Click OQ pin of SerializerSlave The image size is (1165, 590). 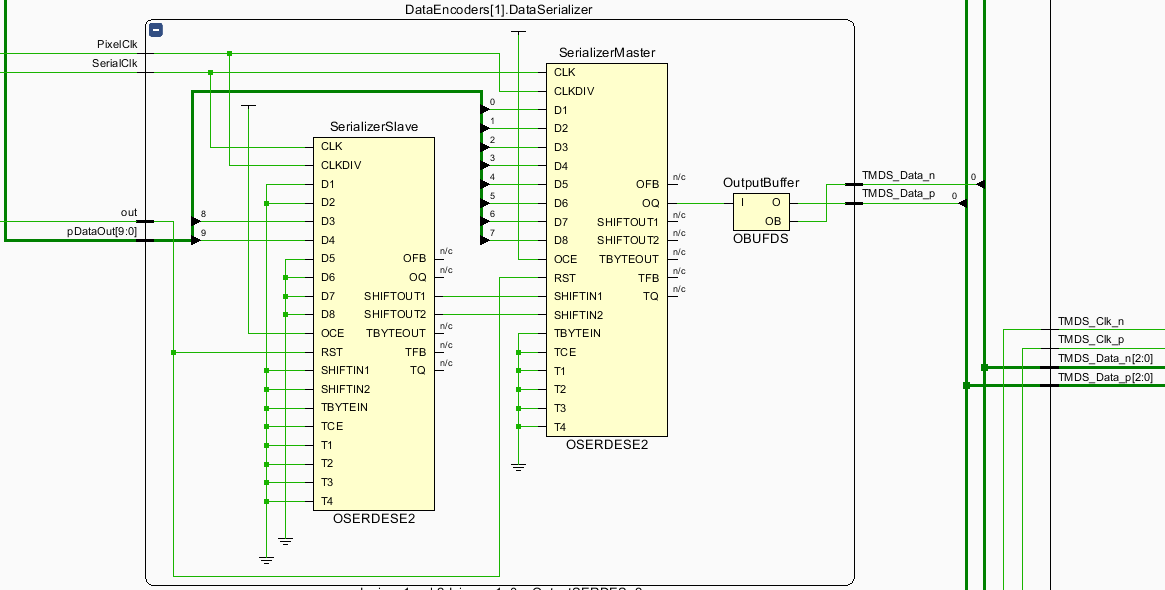coord(418,277)
